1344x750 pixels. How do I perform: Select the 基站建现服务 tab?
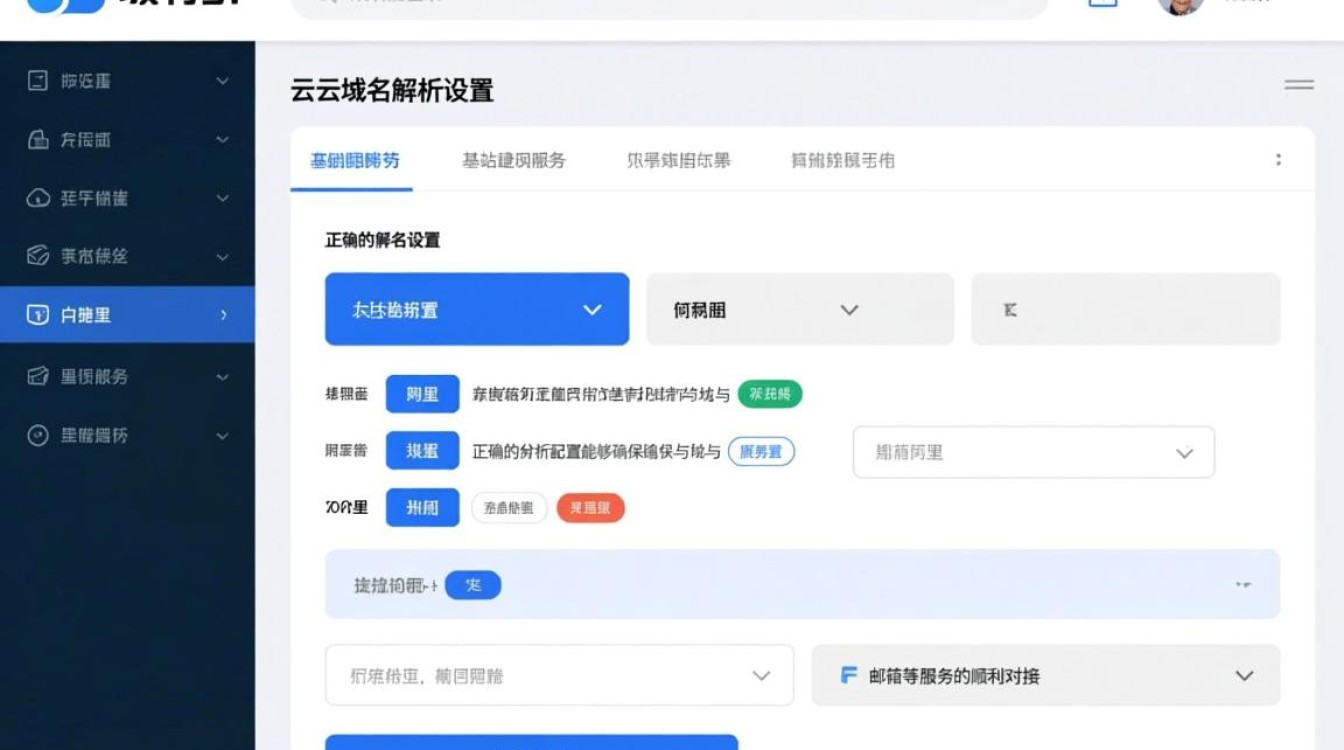(x=512, y=160)
